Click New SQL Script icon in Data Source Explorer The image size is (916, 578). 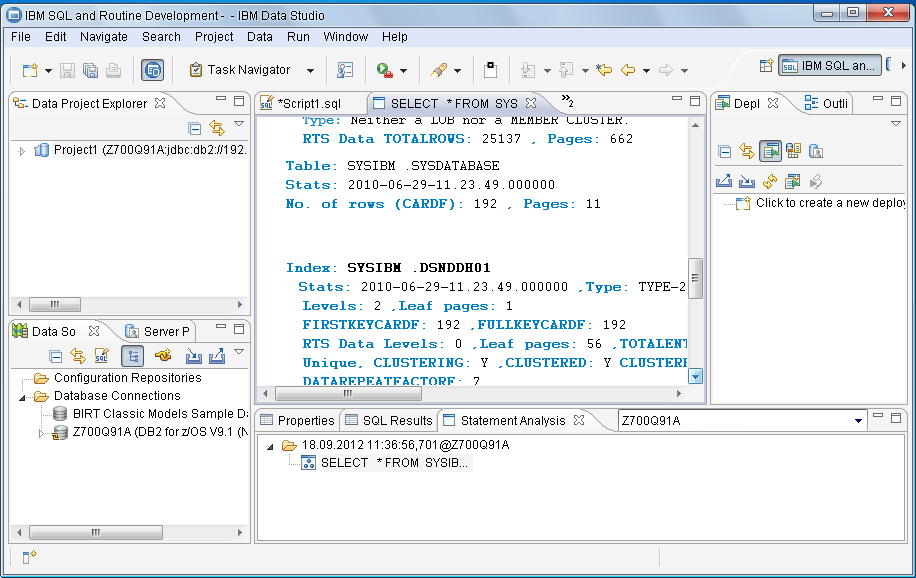coord(101,356)
